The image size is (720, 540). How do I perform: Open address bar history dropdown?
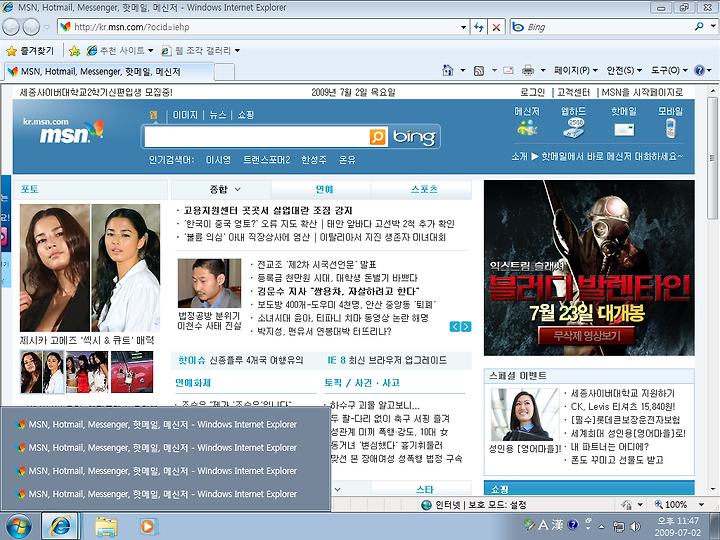coord(463,27)
